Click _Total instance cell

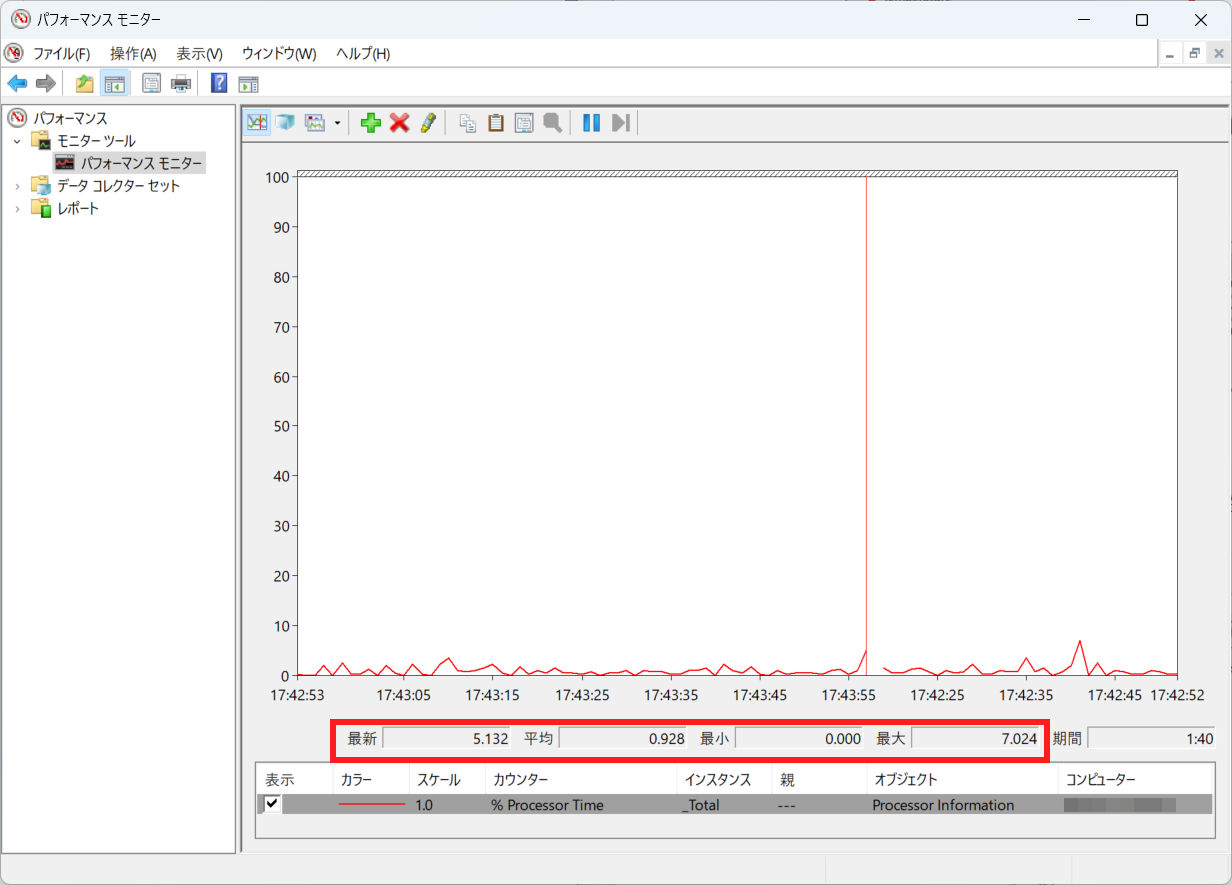point(701,805)
